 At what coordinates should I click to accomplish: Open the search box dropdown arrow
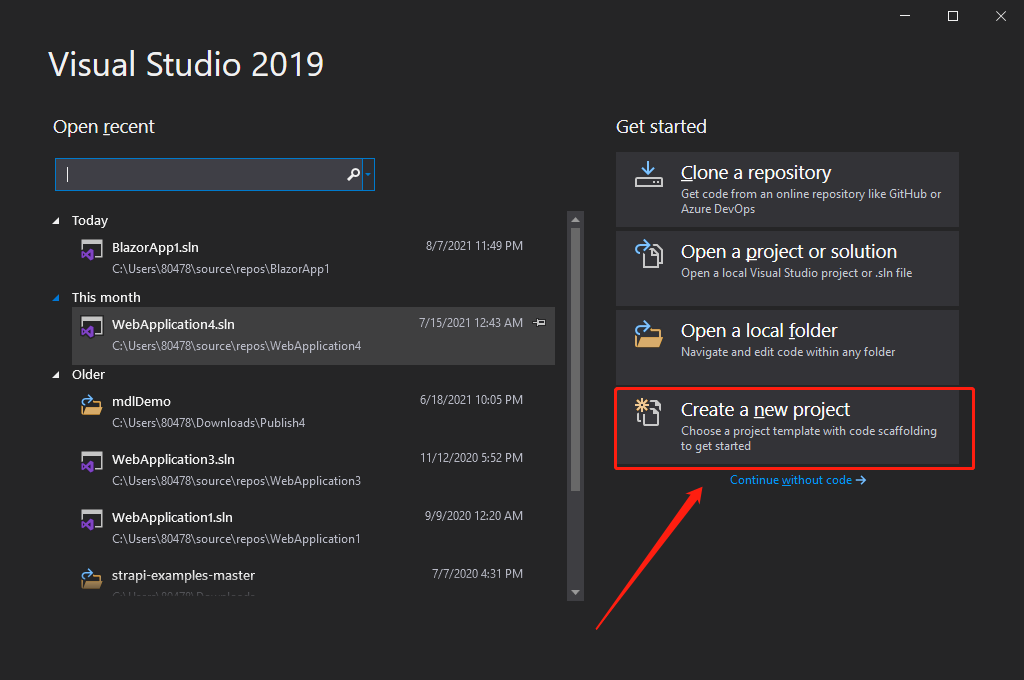tap(368, 174)
